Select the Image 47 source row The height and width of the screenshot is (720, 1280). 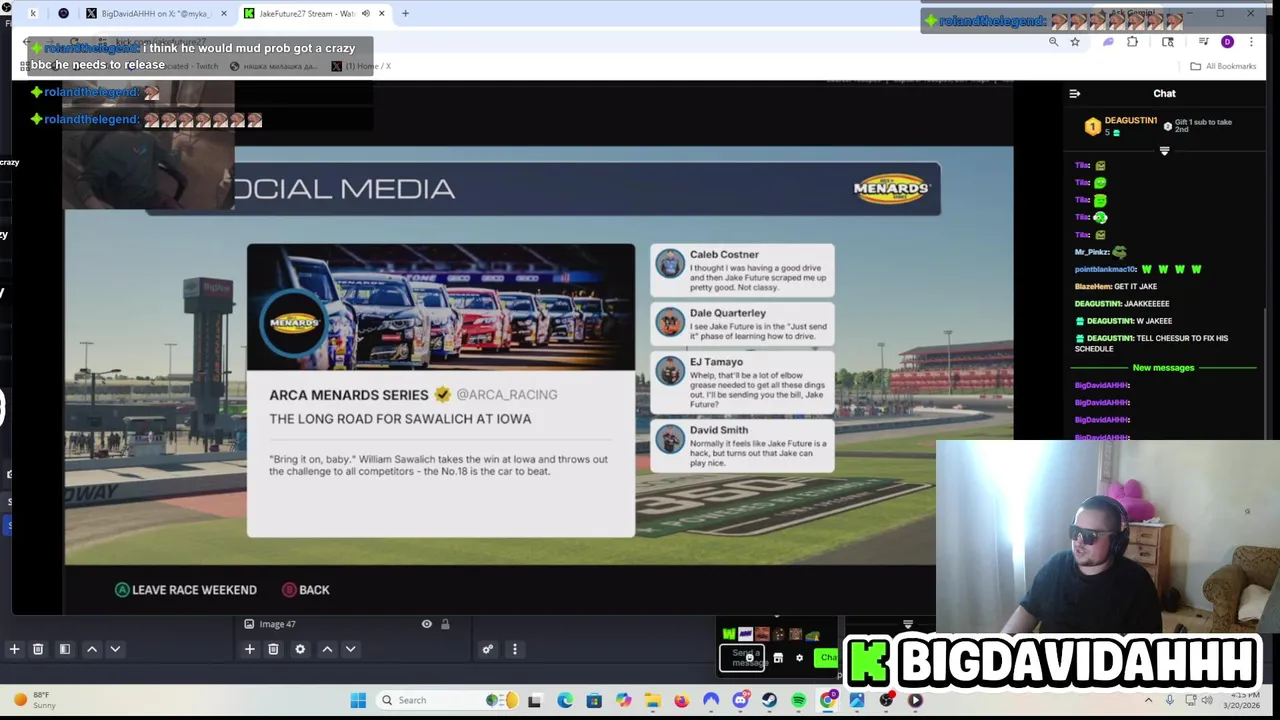[x=346, y=624]
